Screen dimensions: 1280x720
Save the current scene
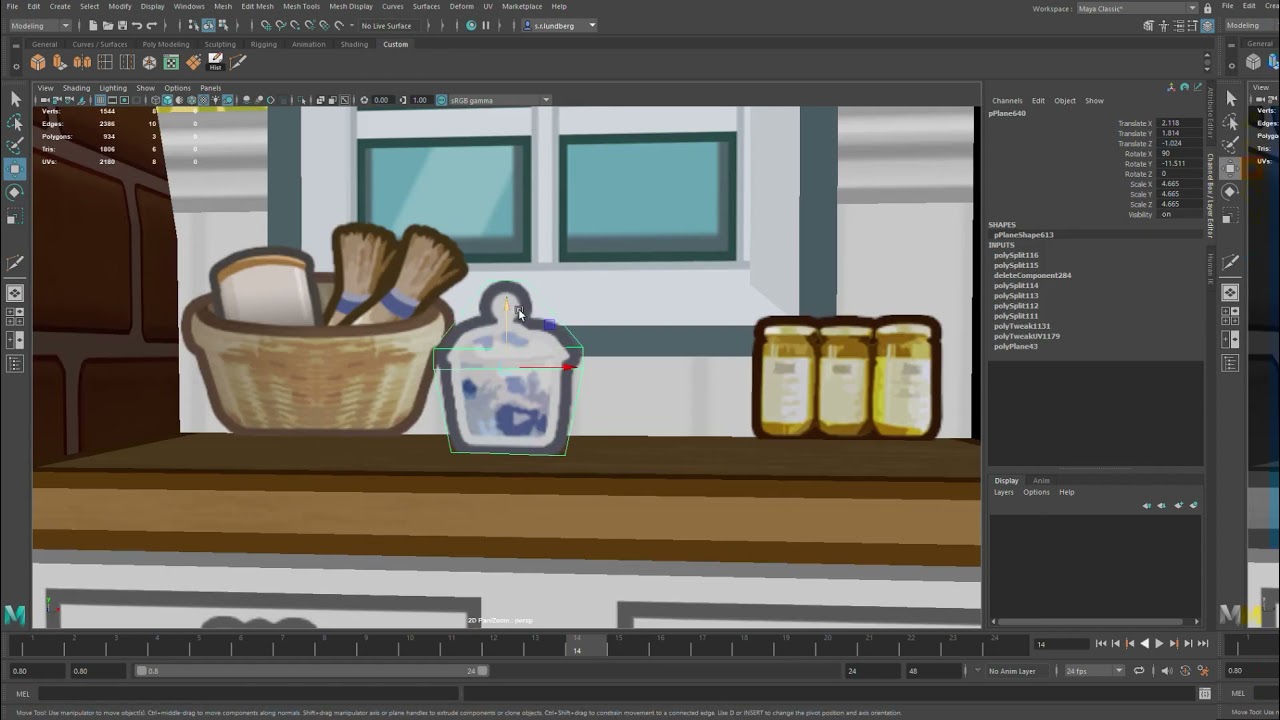click(121, 25)
